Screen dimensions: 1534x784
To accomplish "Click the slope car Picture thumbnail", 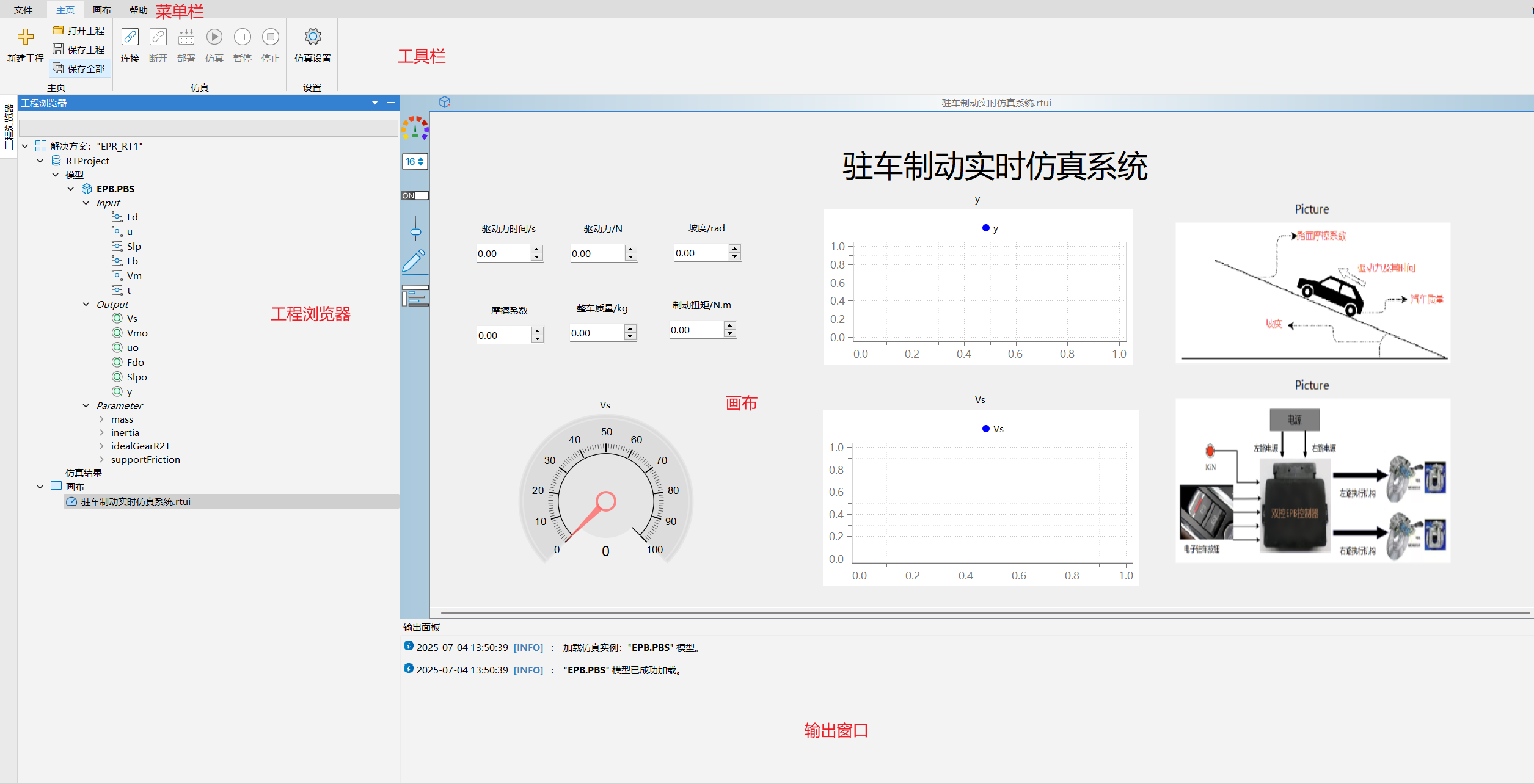I will point(1312,292).
